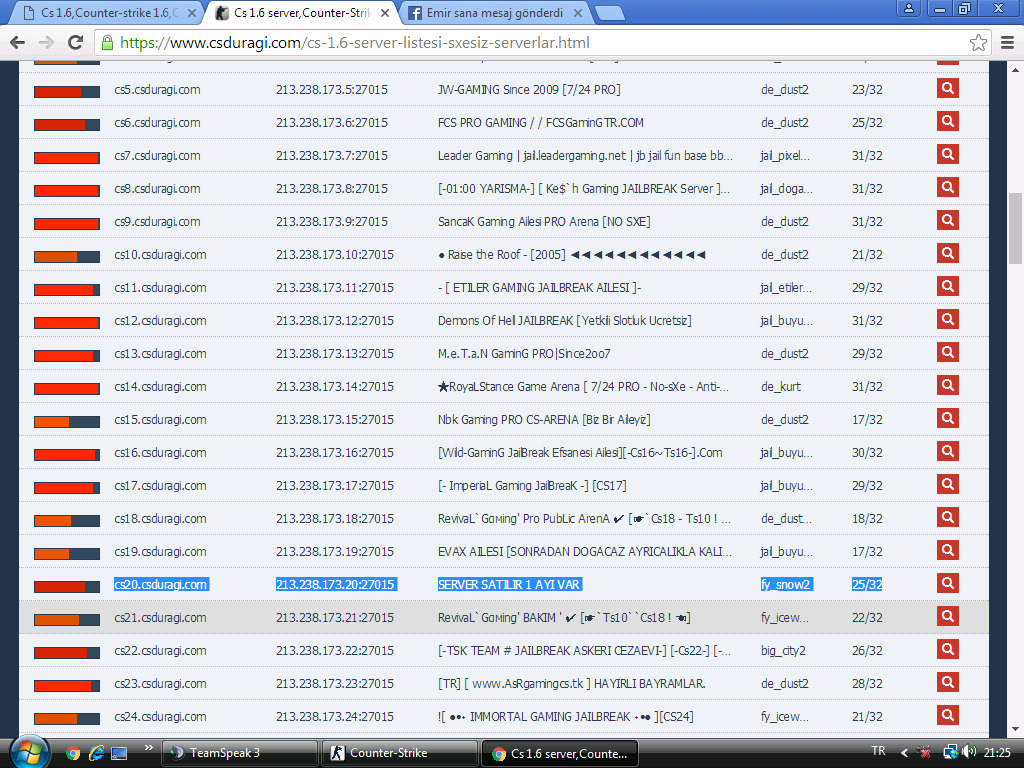Launch Internet Explorer from quick launch
The height and width of the screenshot is (768, 1024).
(96, 753)
